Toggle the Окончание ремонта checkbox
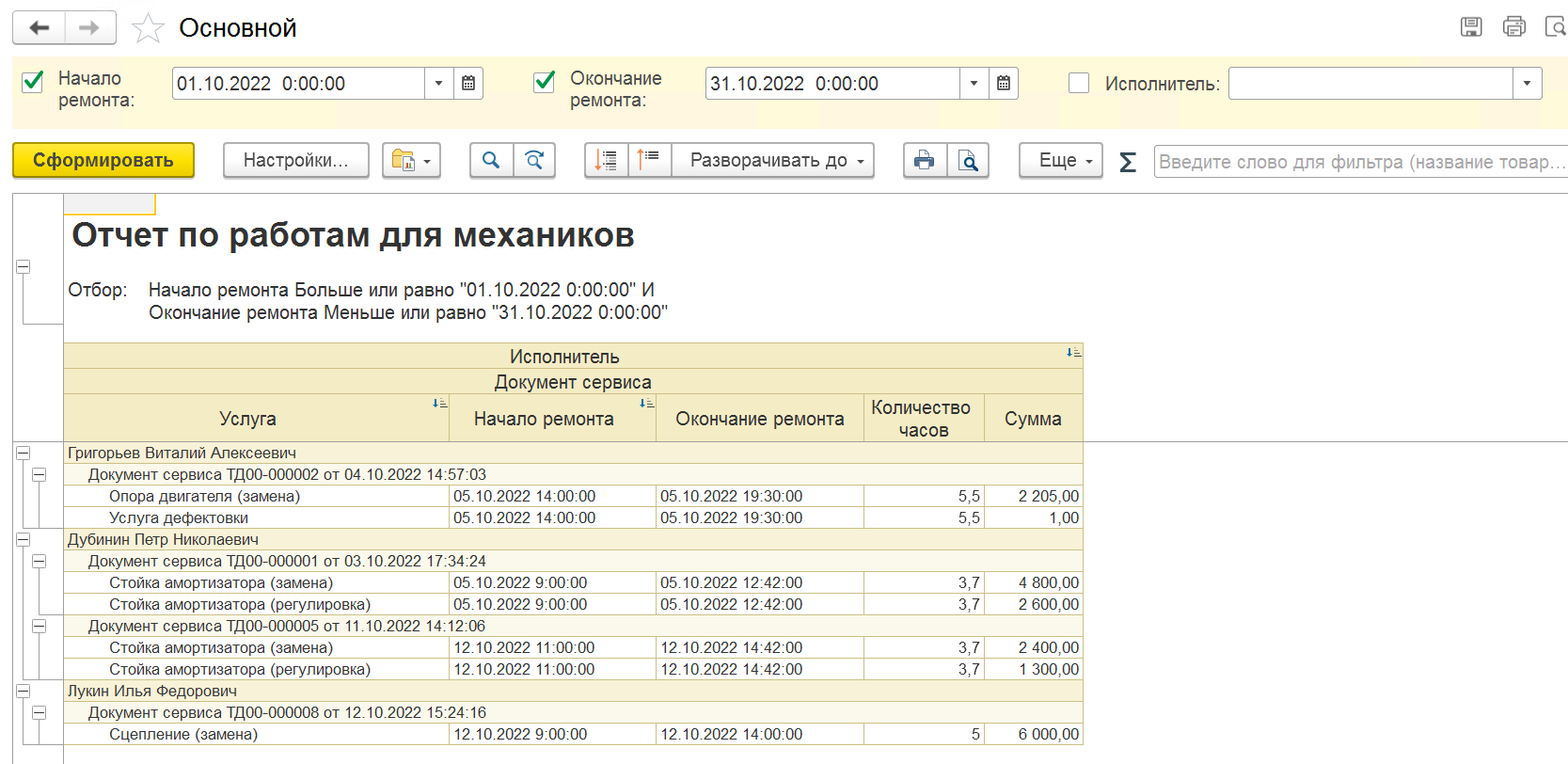The image size is (1568, 764). pos(545,82)
